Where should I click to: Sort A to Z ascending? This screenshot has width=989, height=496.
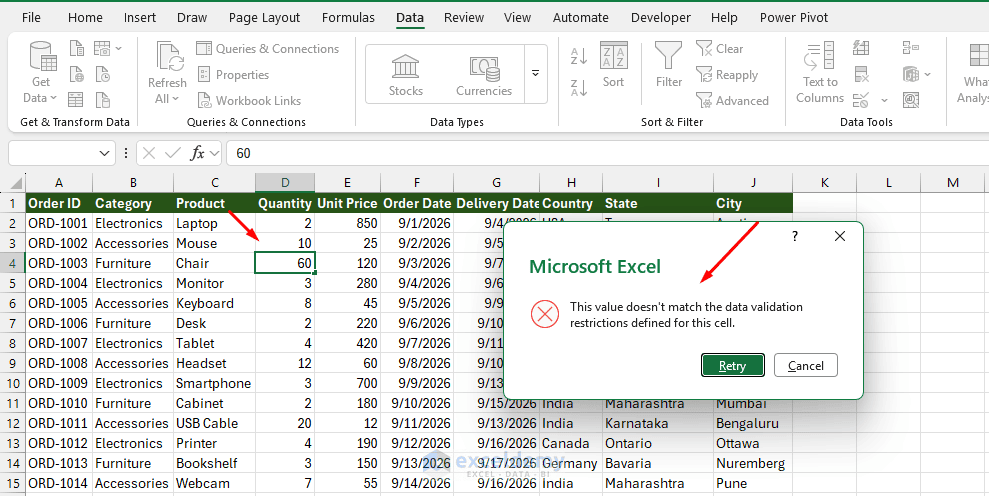[x=578, y=56]
